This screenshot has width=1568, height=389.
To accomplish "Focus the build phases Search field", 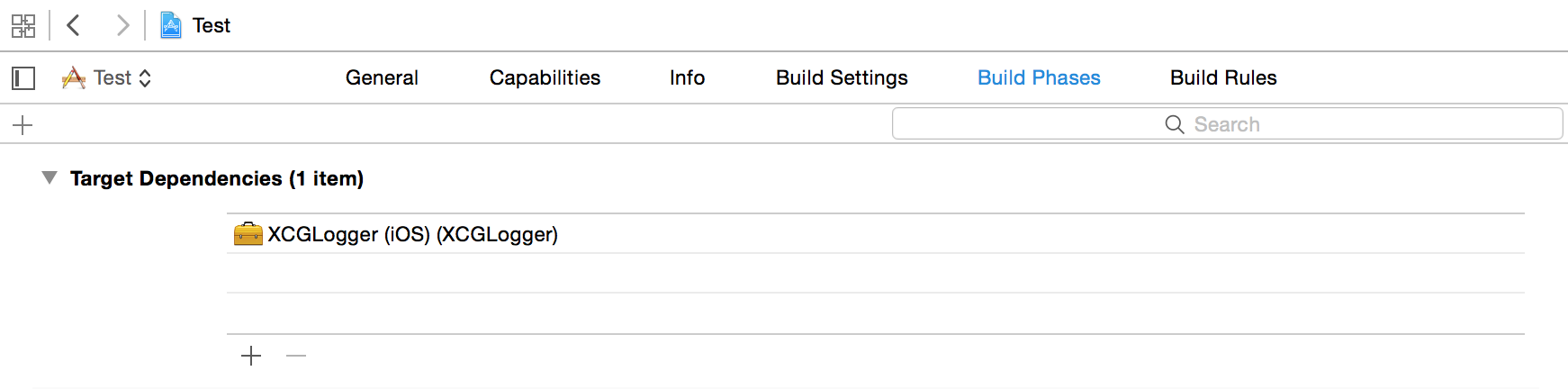I will [1227, 124].
